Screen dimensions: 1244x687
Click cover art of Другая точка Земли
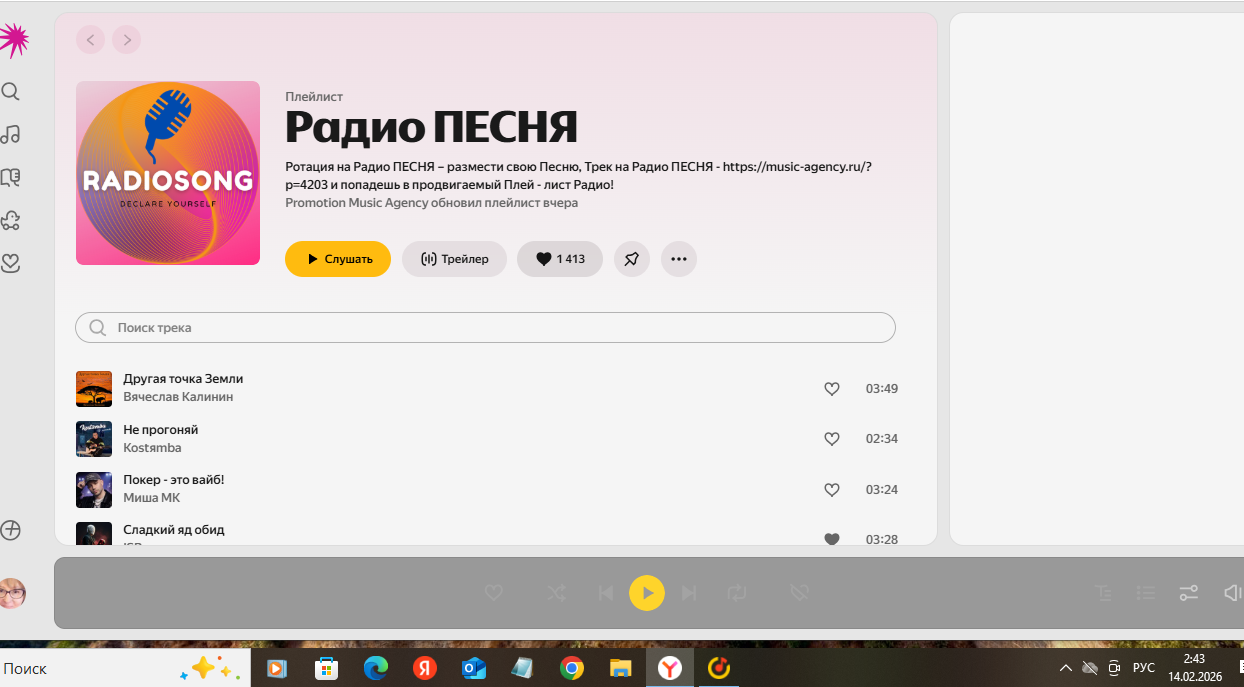[94, 389]
